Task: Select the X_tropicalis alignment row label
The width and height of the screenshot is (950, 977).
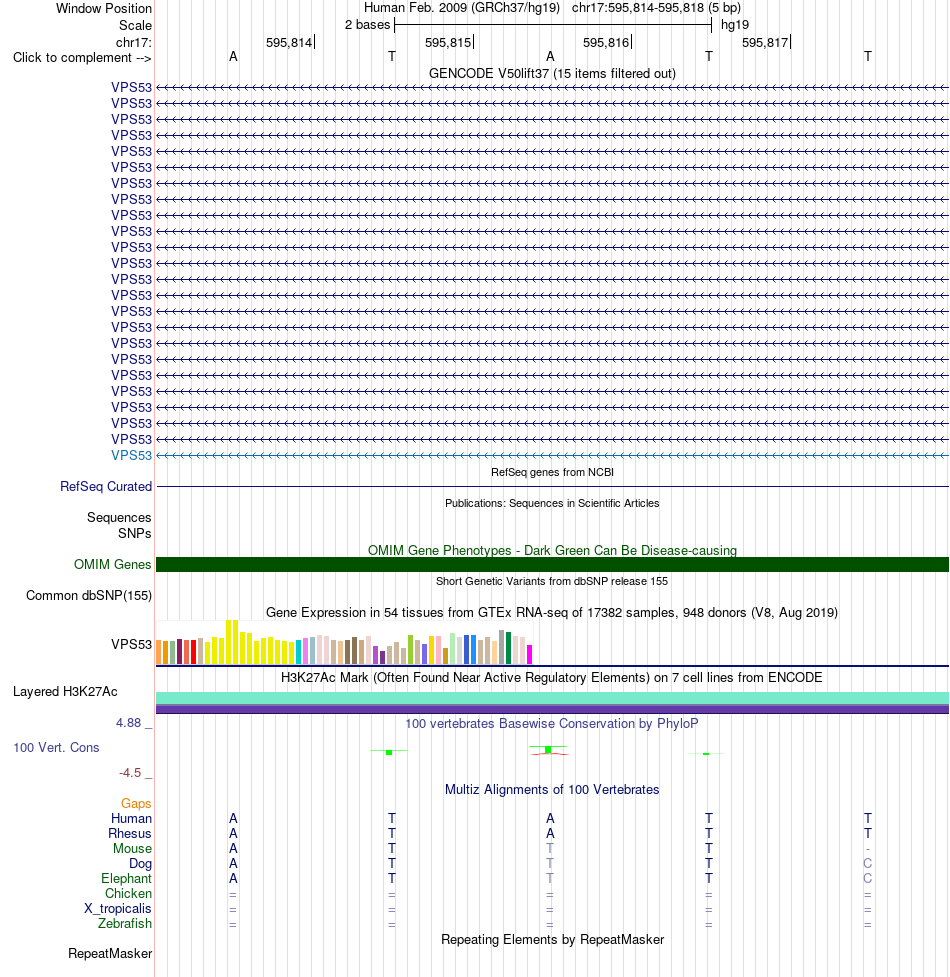Action: (x=118, y=908)
